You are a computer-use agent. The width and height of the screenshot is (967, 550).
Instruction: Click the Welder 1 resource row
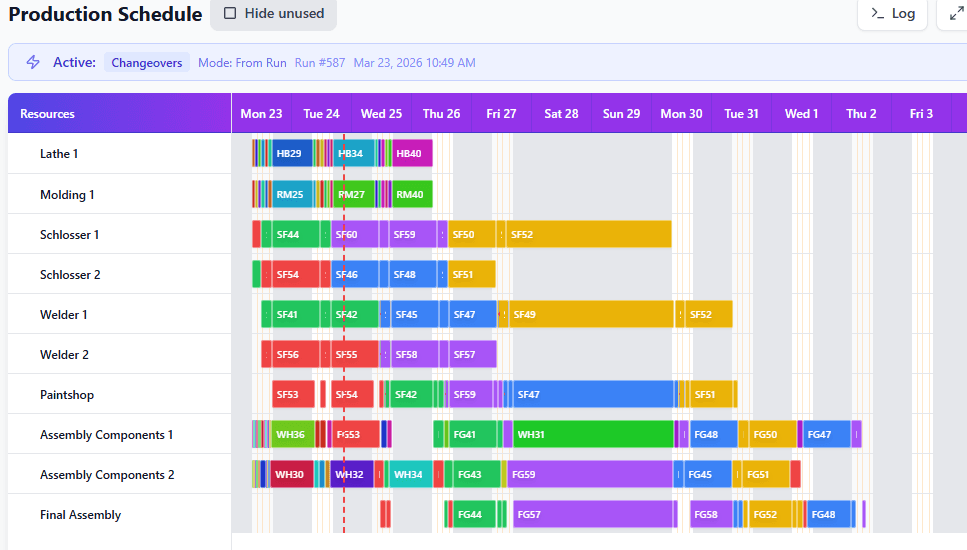pyautogui.click(x=120, y=314)
